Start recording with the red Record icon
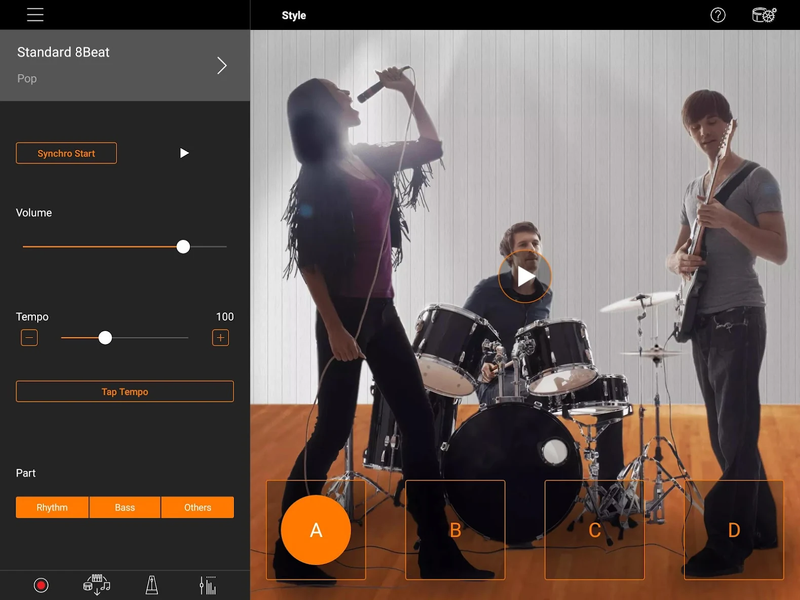The width and height of the screenshot is (800, 600). pos(41,586)
